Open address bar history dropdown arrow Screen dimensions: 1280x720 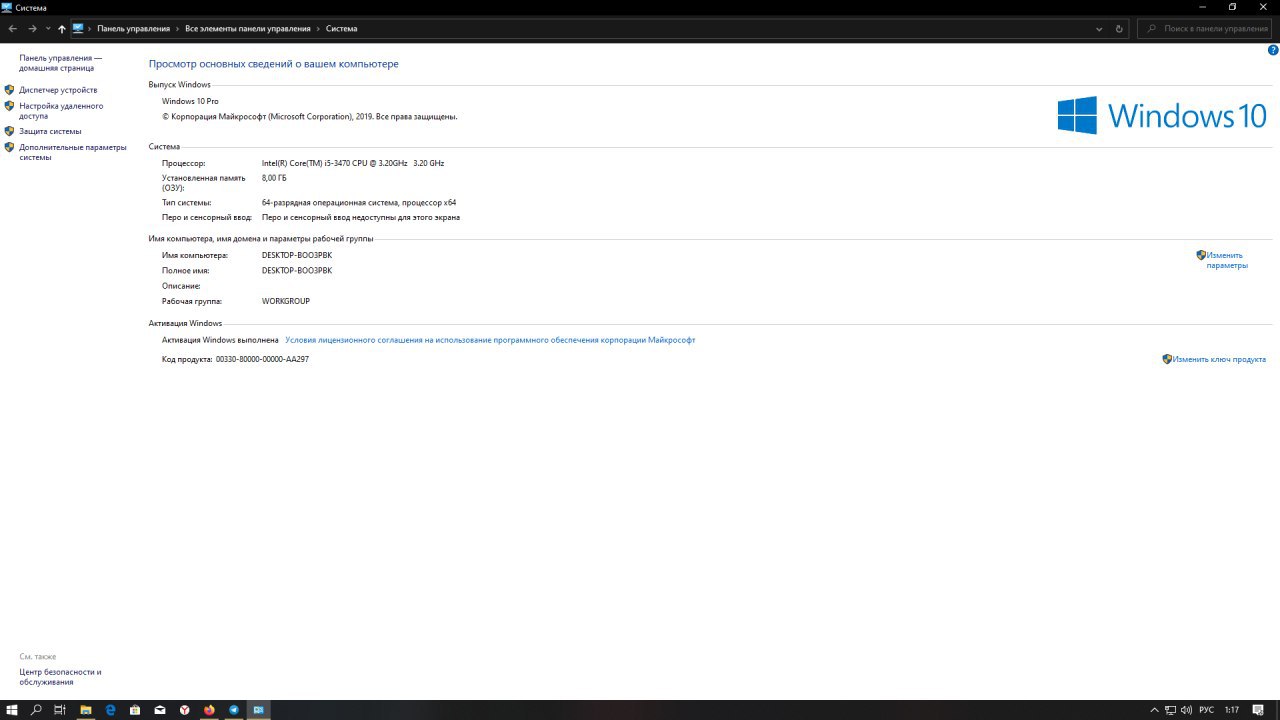coord(1099,29)
